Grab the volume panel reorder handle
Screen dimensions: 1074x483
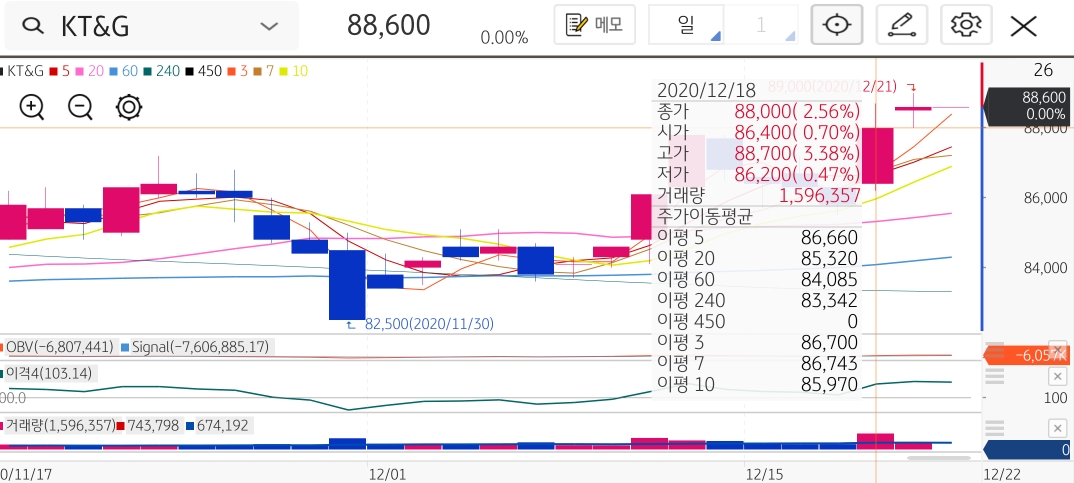994,429
